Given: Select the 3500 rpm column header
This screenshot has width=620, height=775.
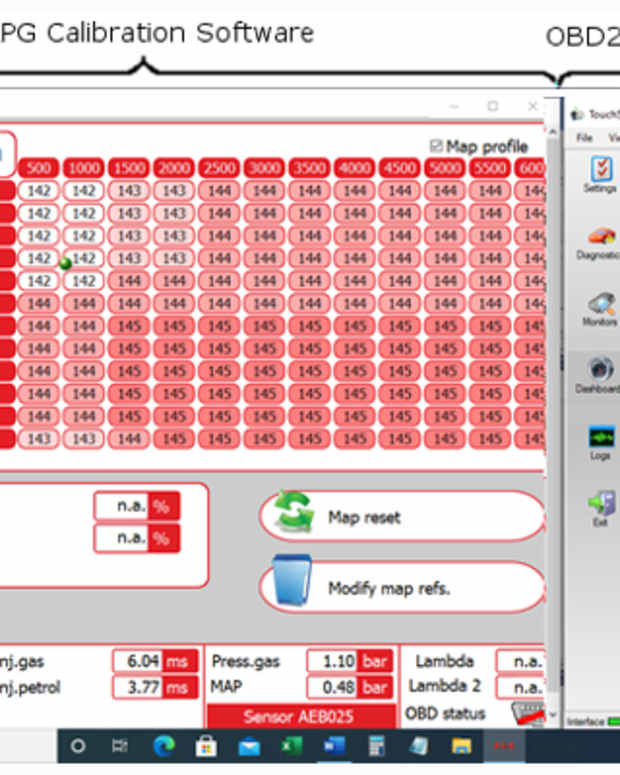Looking at the screenshot, I should tap(310, 168).
